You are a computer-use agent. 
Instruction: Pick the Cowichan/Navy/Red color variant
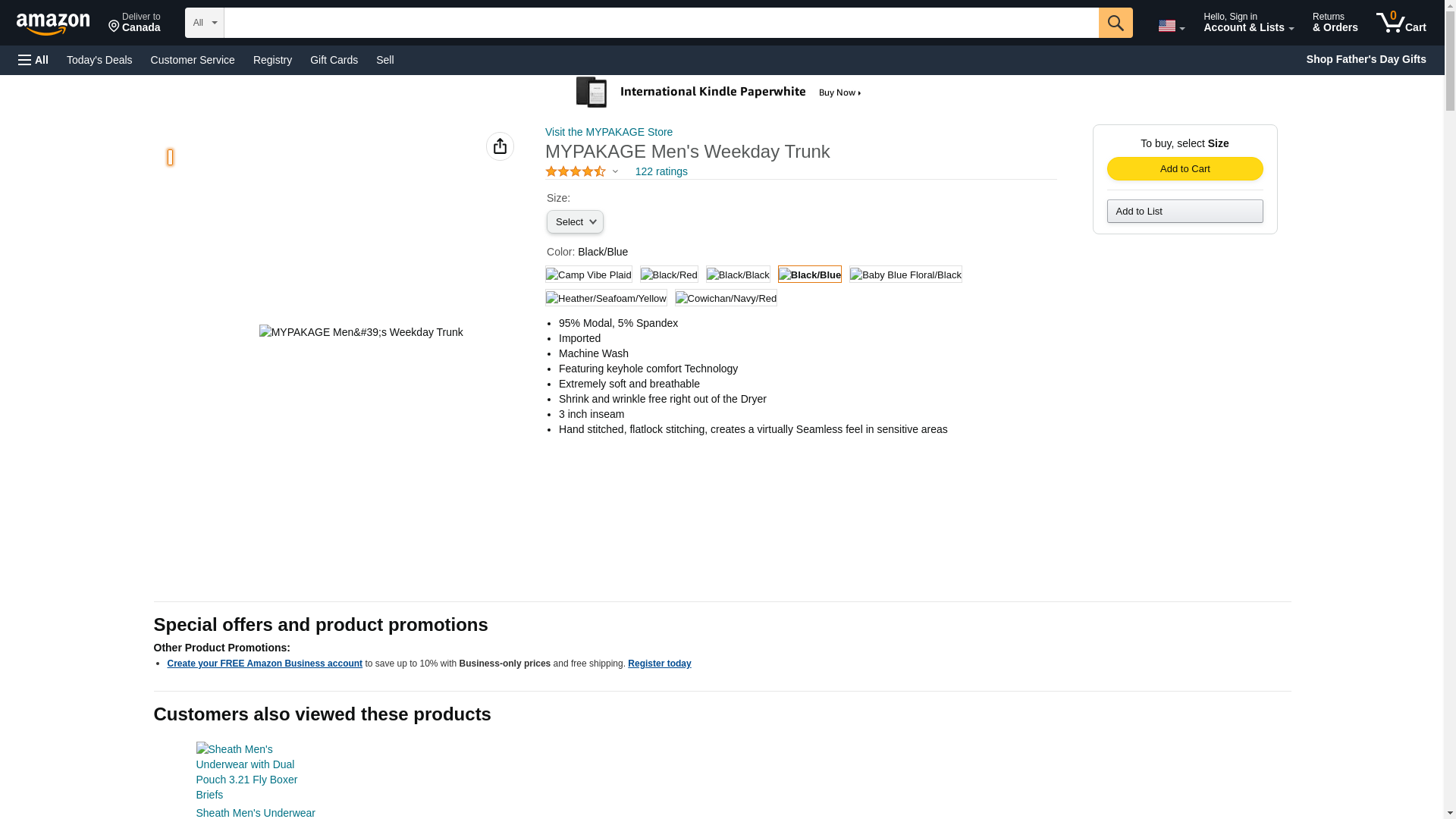point(726,298)
